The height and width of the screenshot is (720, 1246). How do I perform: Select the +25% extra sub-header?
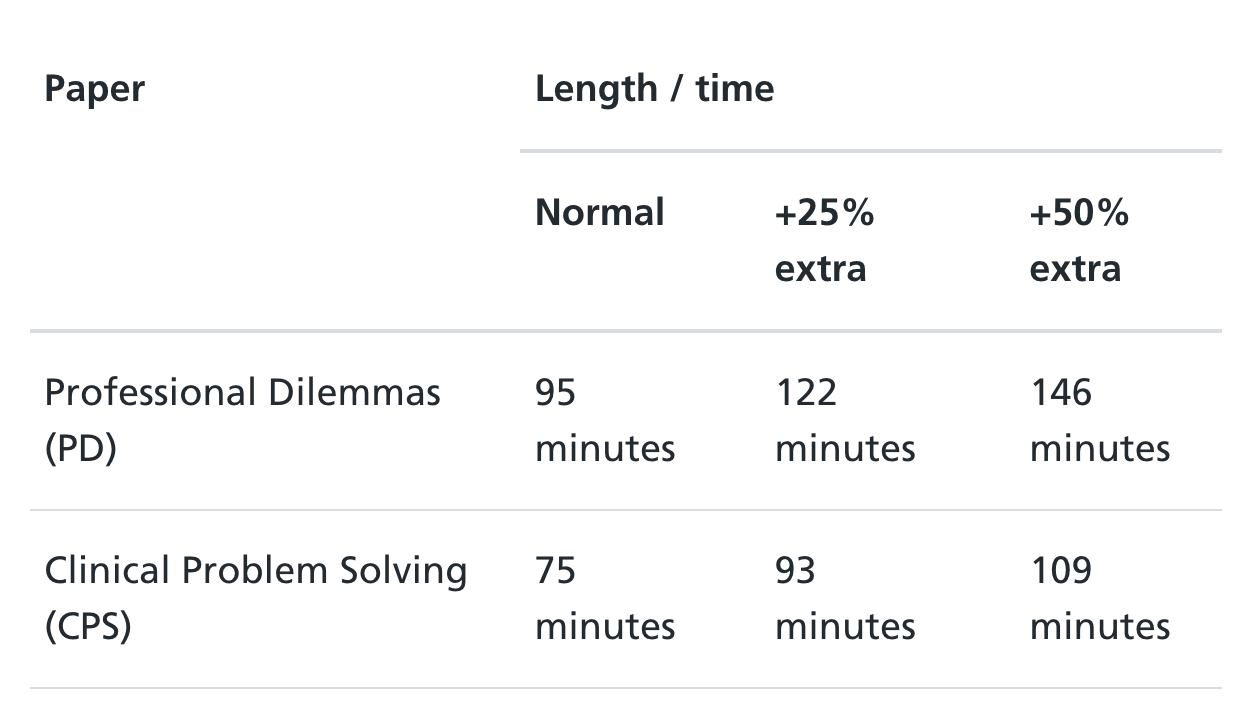point(824,241)
